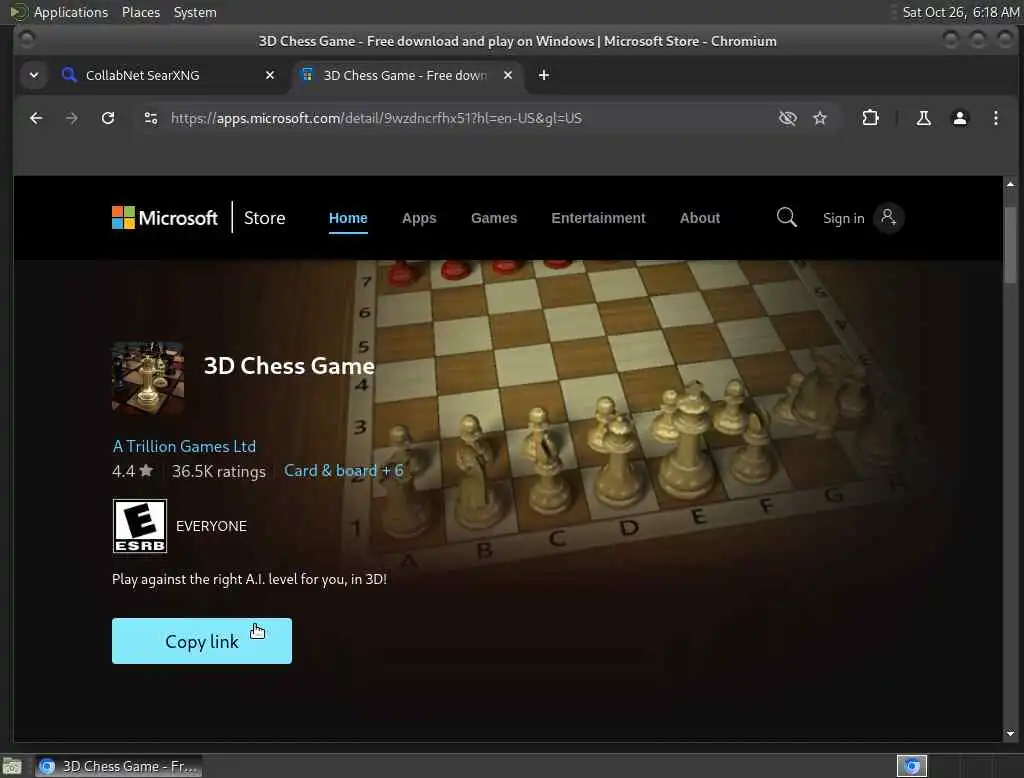Open the Apps menu item
Image resolution: width=1024 pixels, height=778 pixels.
(419, 218)
